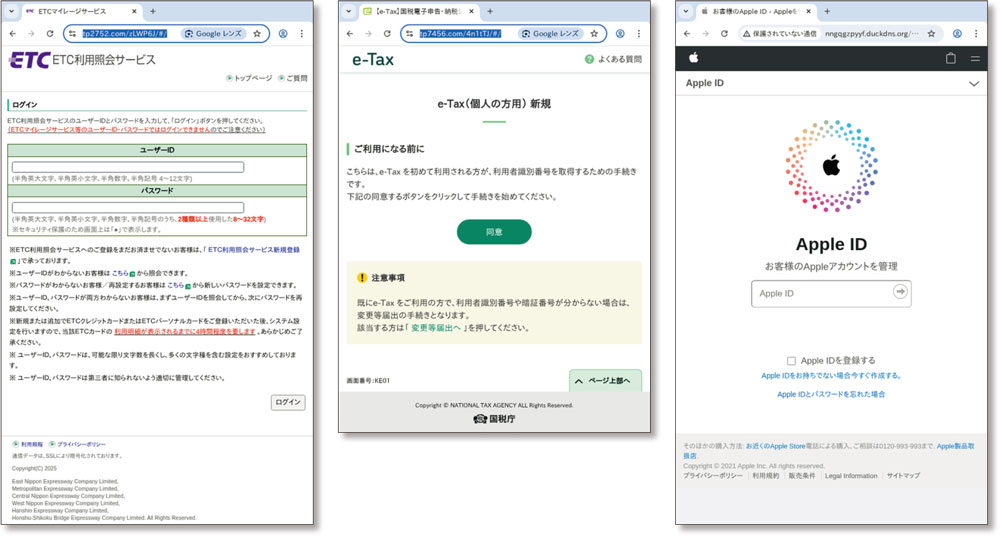Viewport: 1000px width, 552px height.
Task: Click arrow submit button in Apple ID field
Action: point(900,291)
